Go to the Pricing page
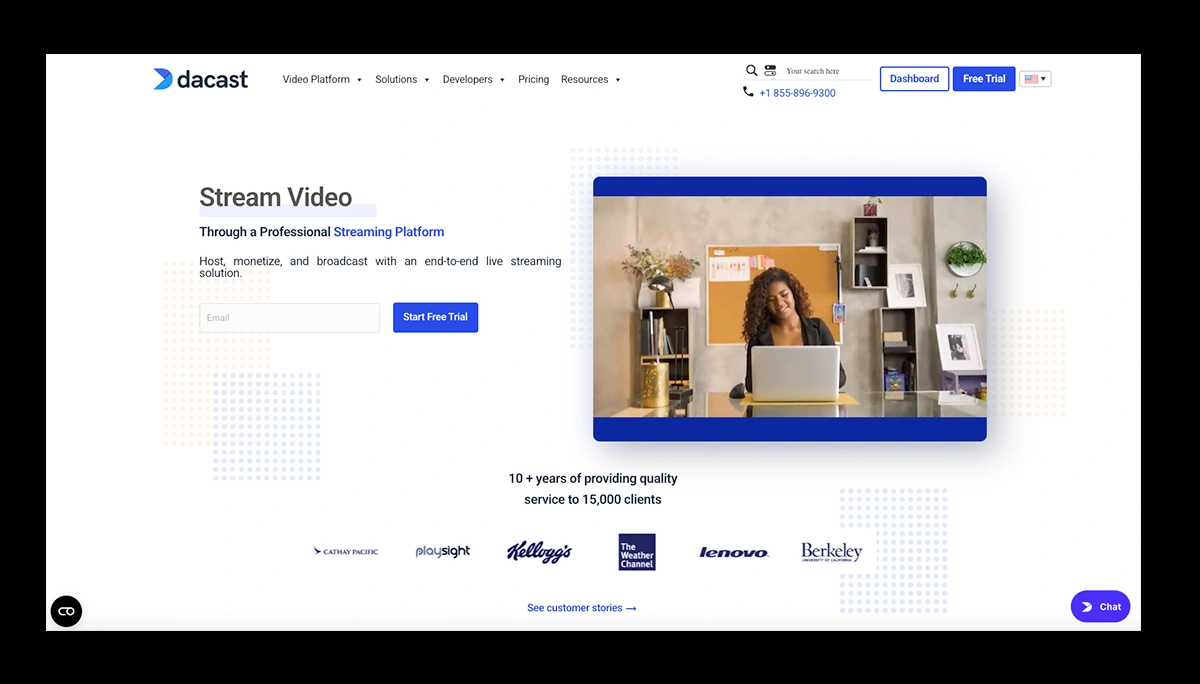The image size is (1200, 684). (533, 80)
